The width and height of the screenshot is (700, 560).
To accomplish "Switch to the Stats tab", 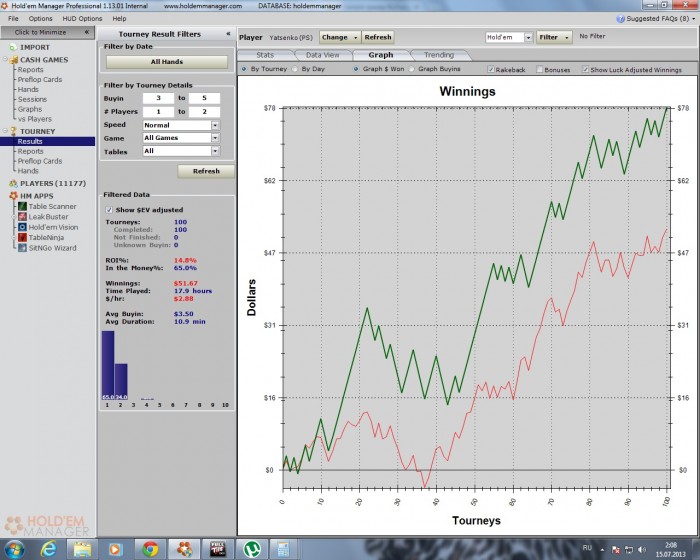I will [265, 55].
